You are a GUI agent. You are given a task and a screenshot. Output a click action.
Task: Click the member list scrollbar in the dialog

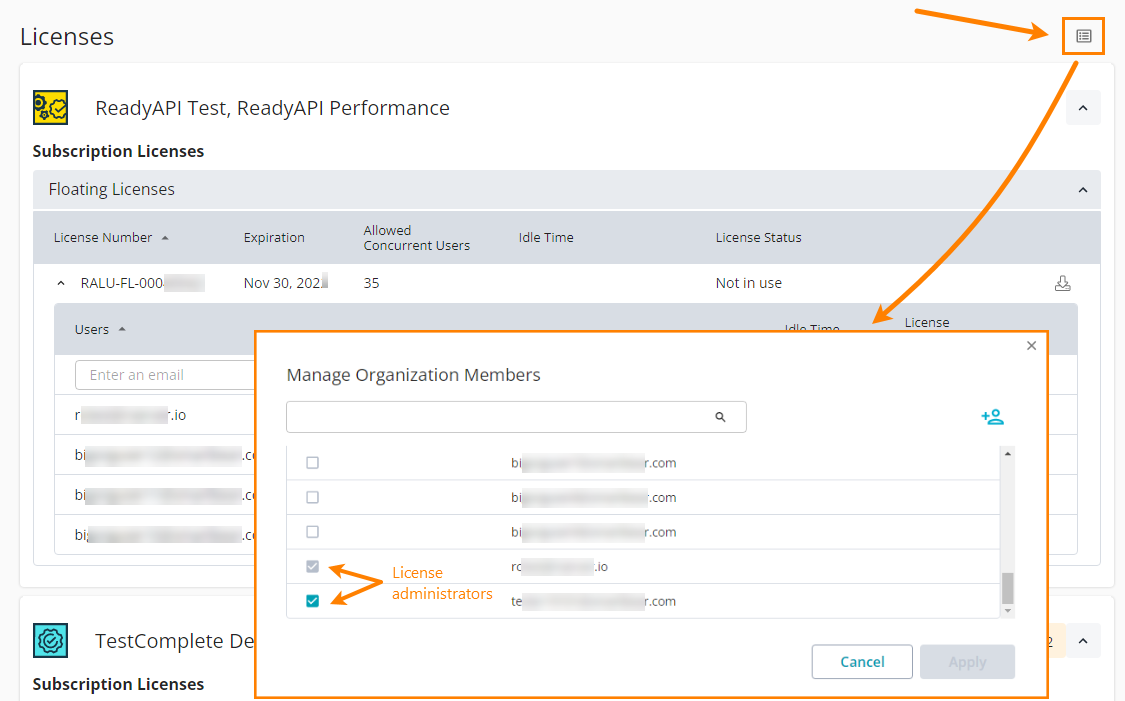coord(1008,530)
